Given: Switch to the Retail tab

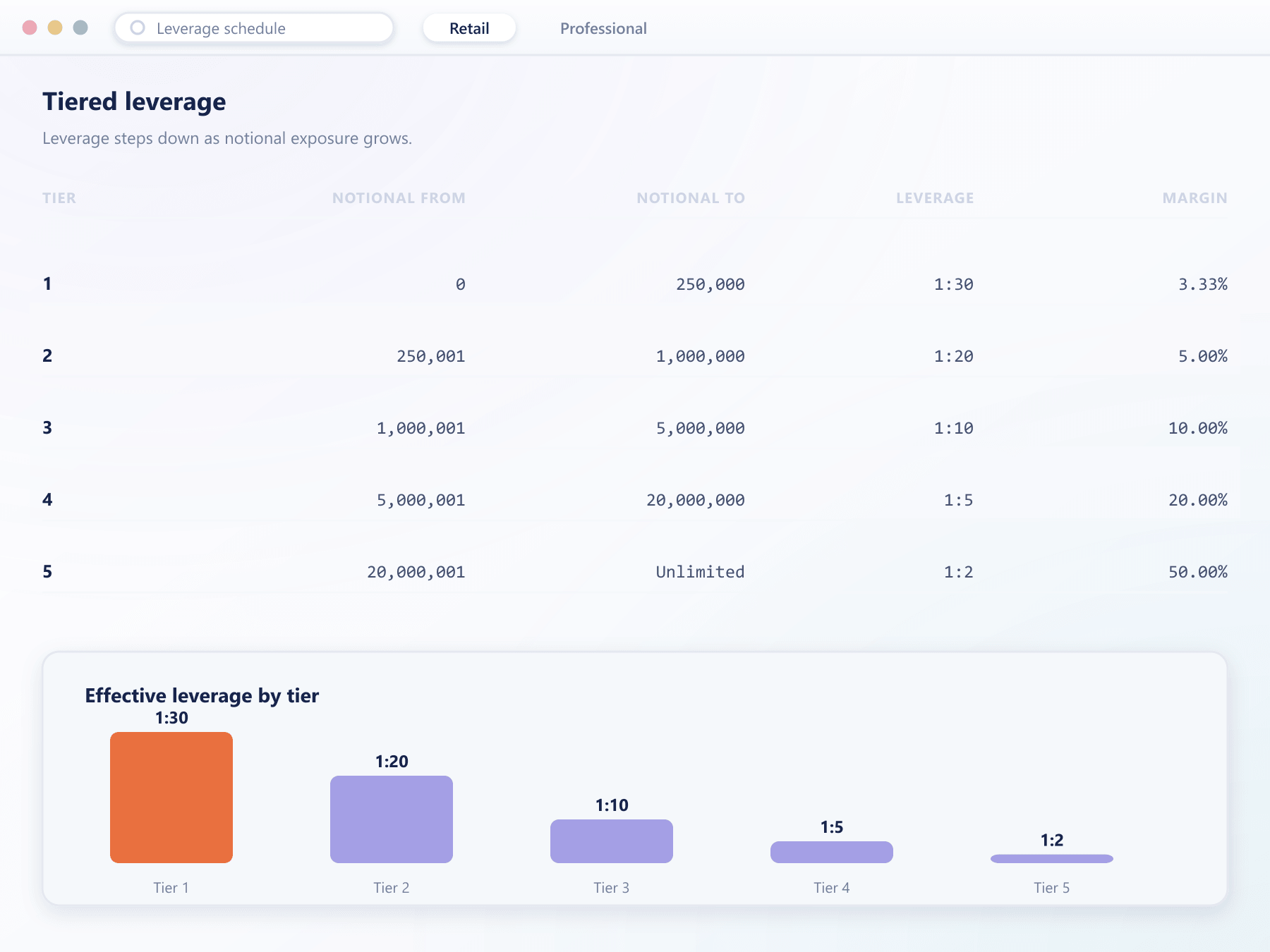Looking at the screenshot, I should click(469, 28).
